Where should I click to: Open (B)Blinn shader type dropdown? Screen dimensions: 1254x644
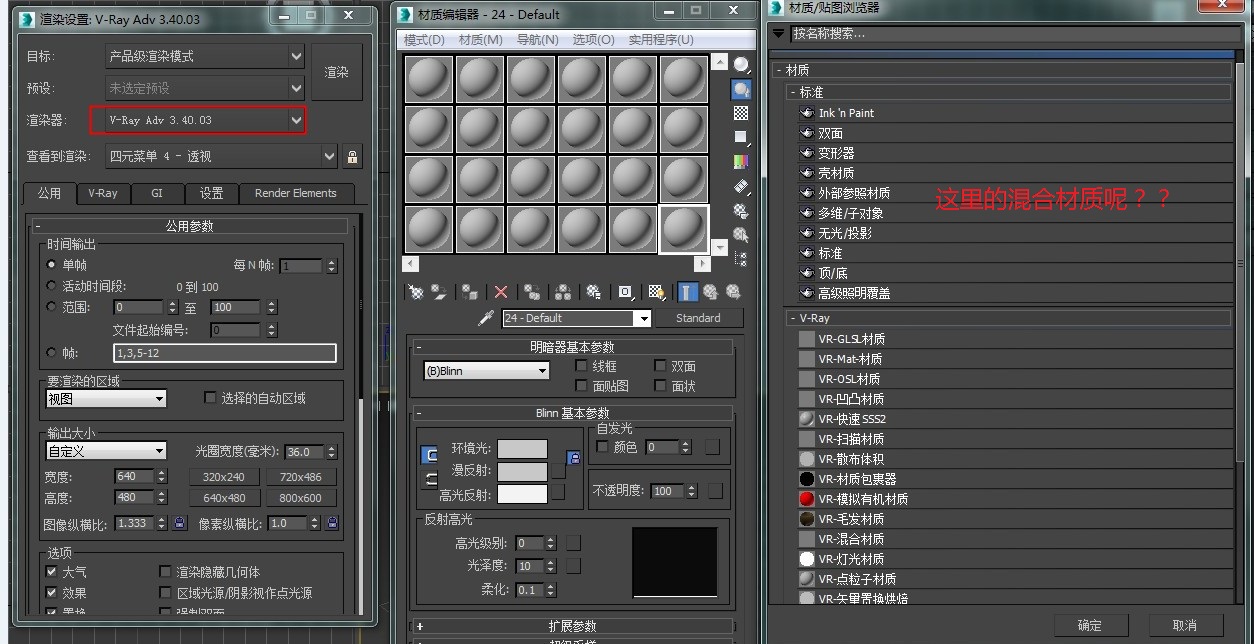pyautogui.click(x=487, y=371)
